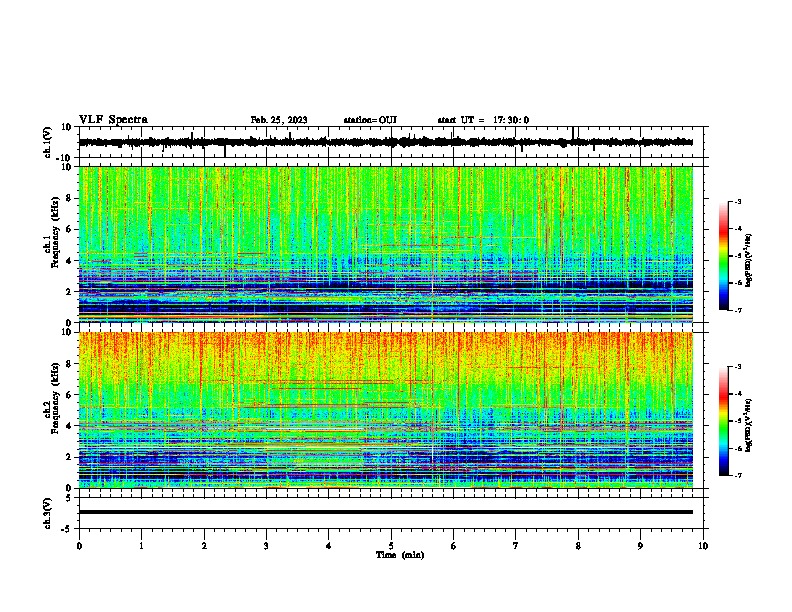Click time-axis tick label "3"

point(266,546)
